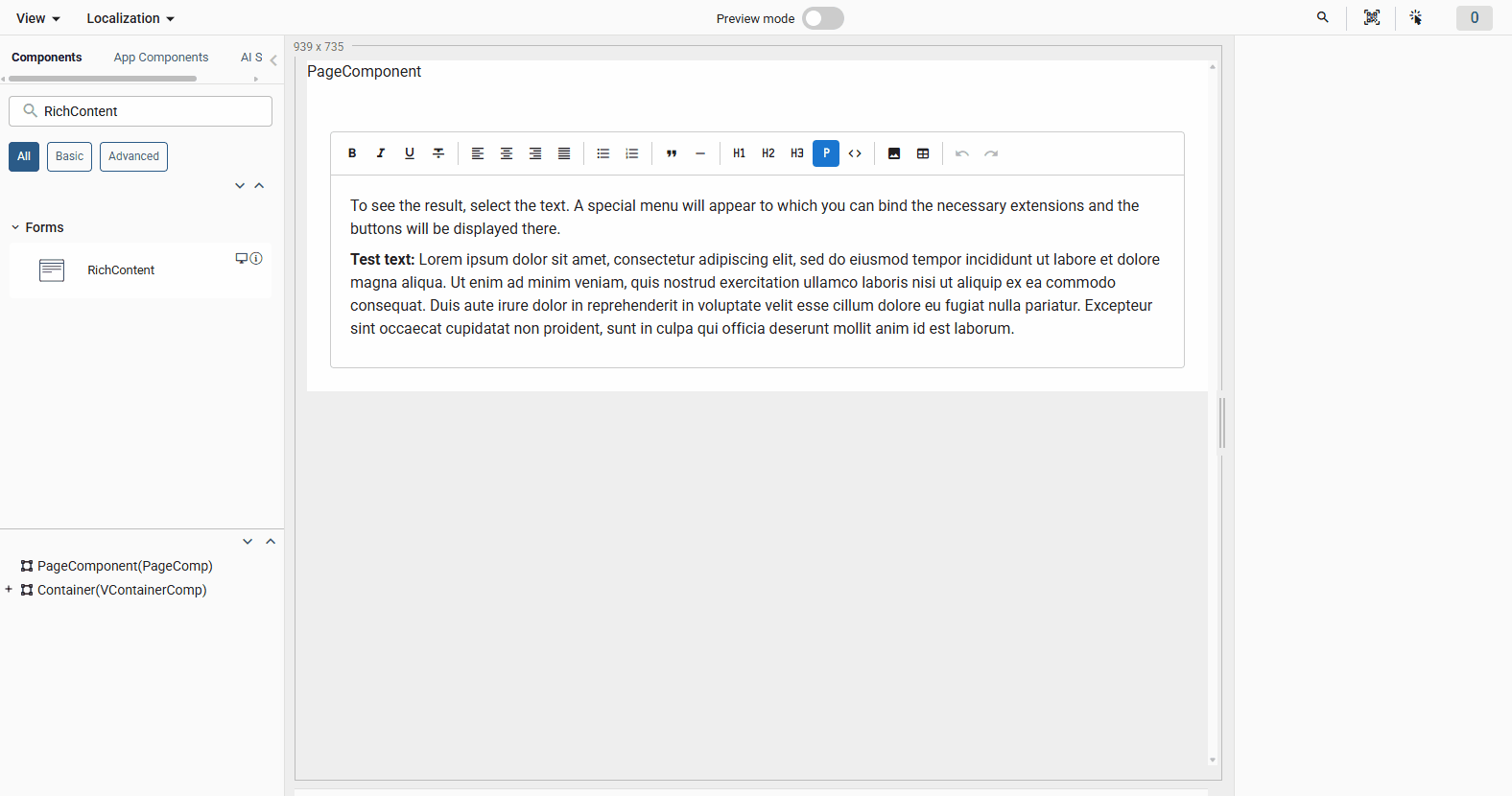The height and width of the screenshot is (796, 1512).
Task: Expand the Container(VContainerComp) tree node
Action: 9,590
